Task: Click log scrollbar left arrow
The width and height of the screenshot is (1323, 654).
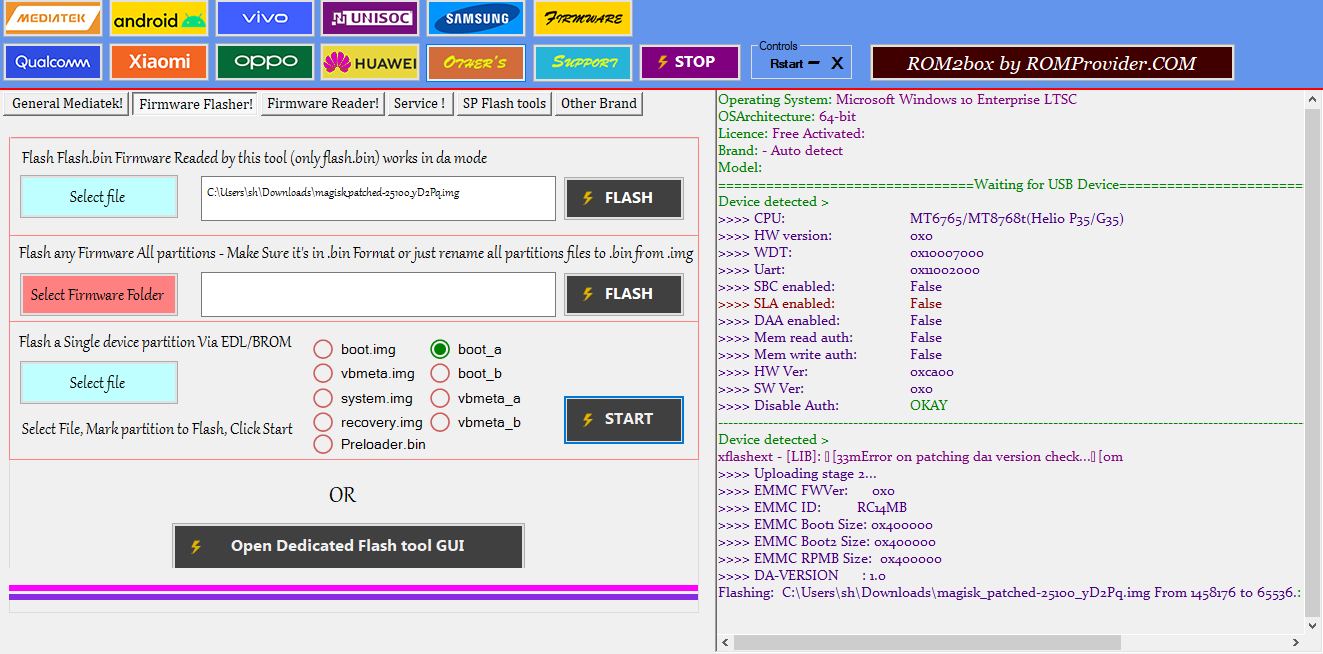Action: (725, 642)
